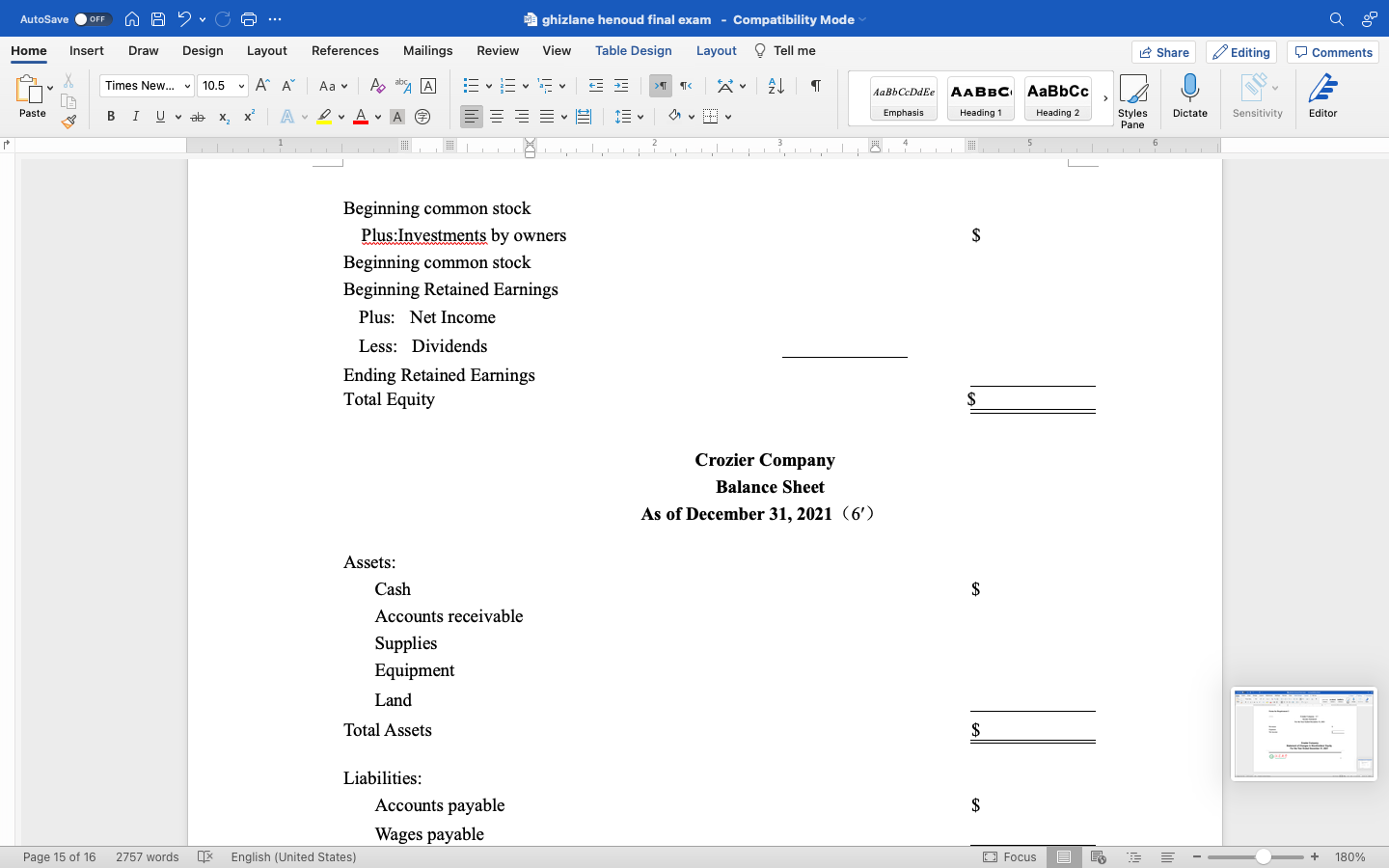Clear all formatting from selection
Image resolution: width=1389 pixels, height=868 pixels.
tap(378, 86)
